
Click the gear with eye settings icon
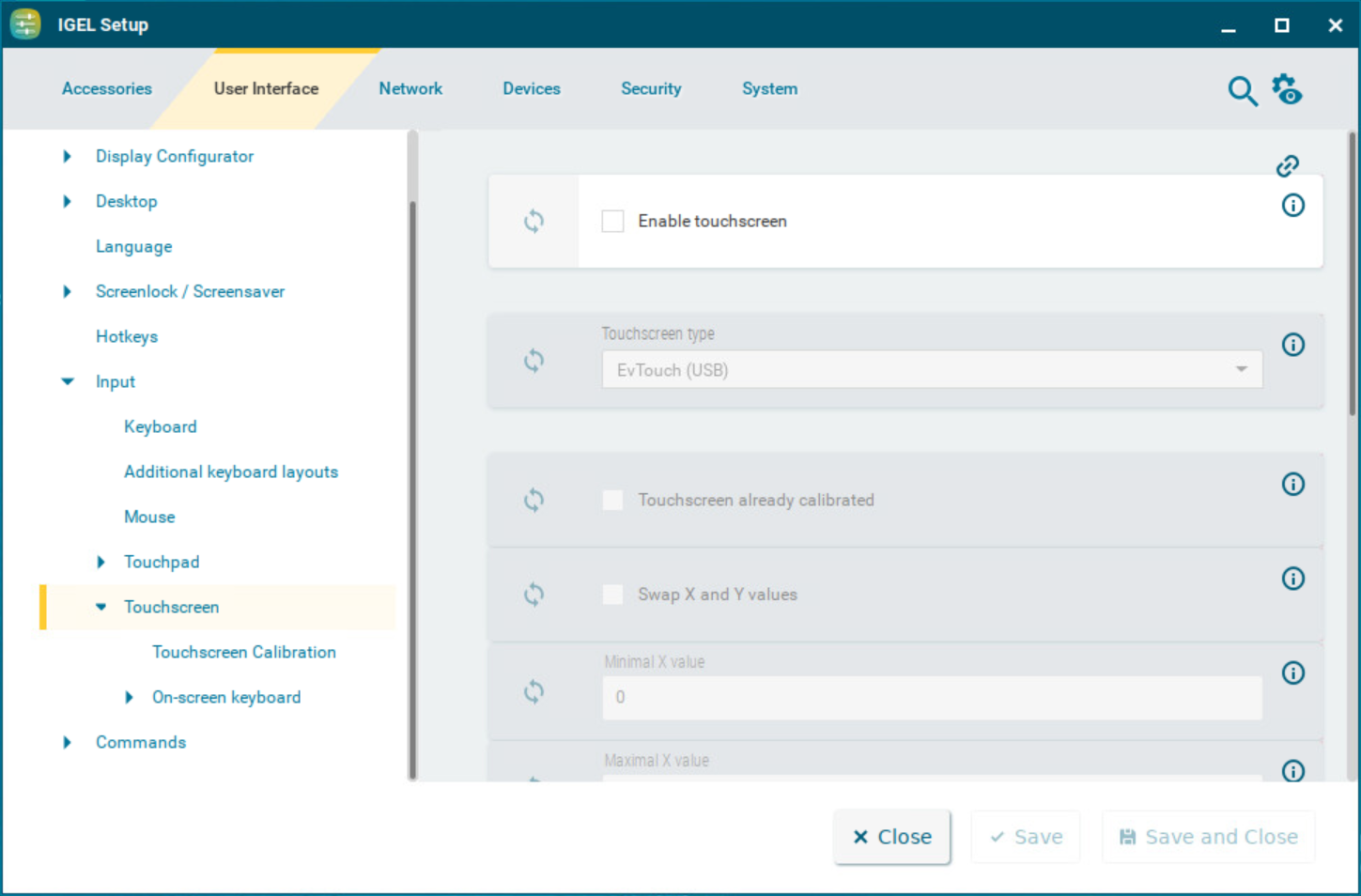coord(1287,90)
